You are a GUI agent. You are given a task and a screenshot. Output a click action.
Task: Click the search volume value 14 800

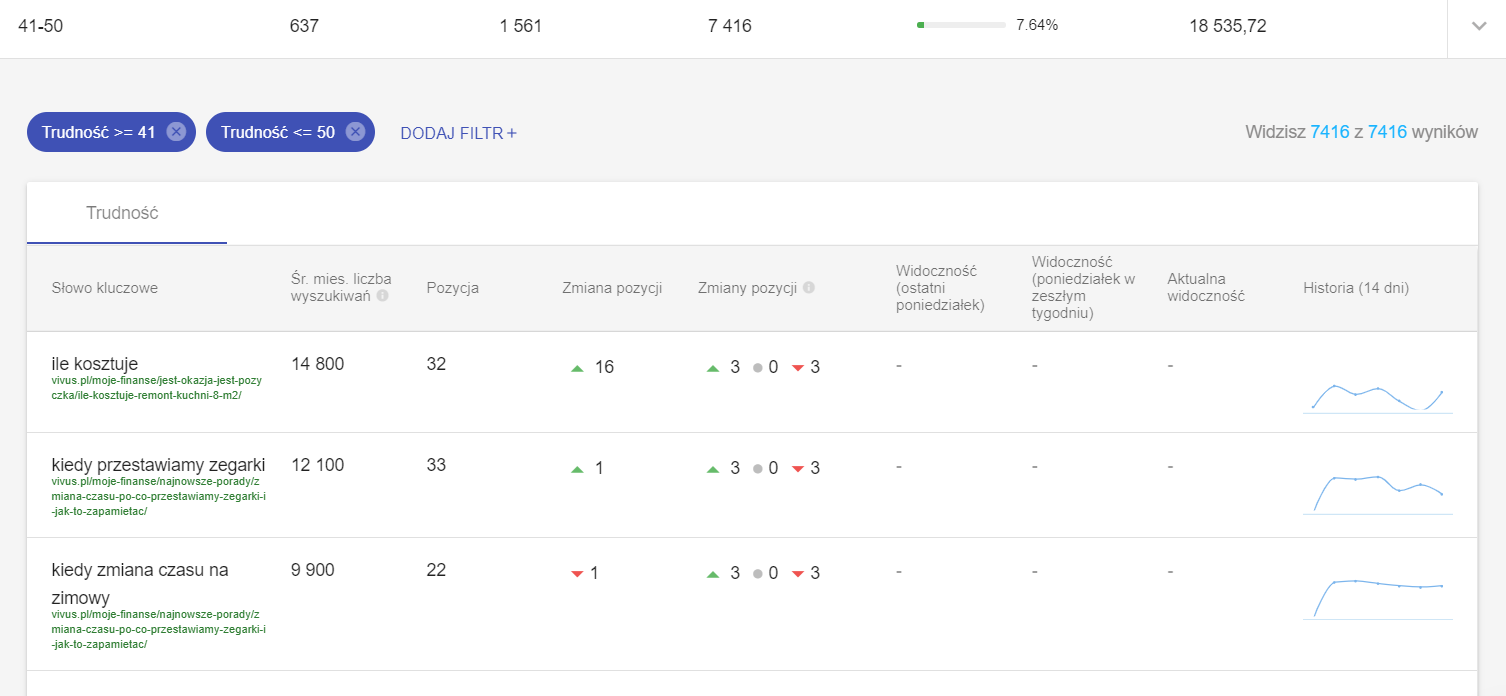[x=317, y=364]
